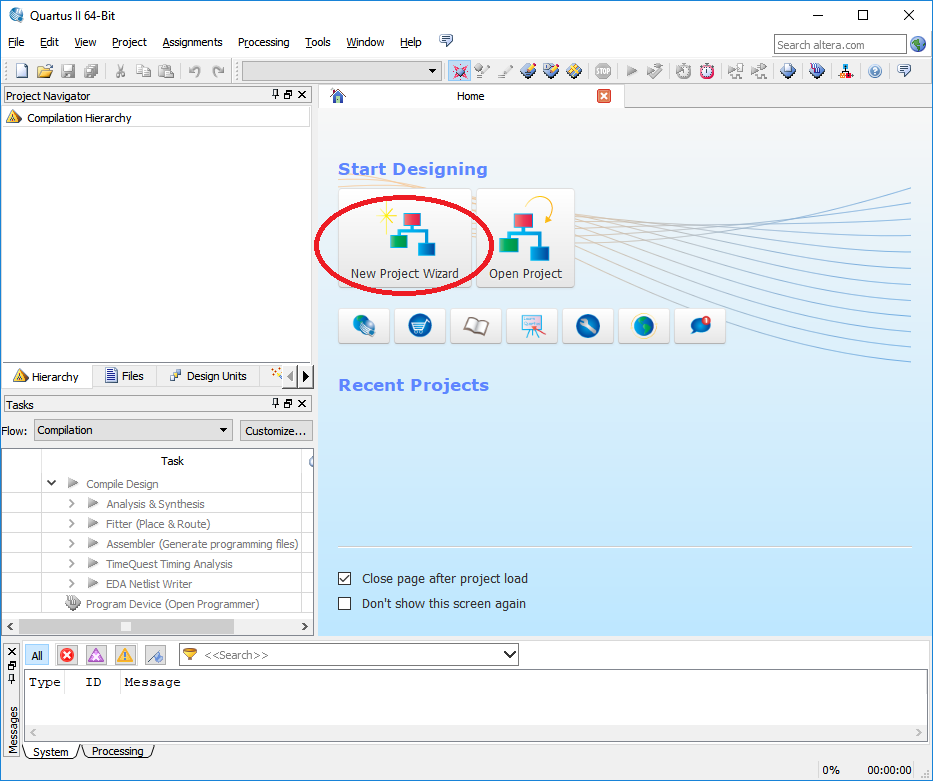Screen dimensions: 933x781
Task: Toggle critical warning messages filter icon
Action: [96, 655]
